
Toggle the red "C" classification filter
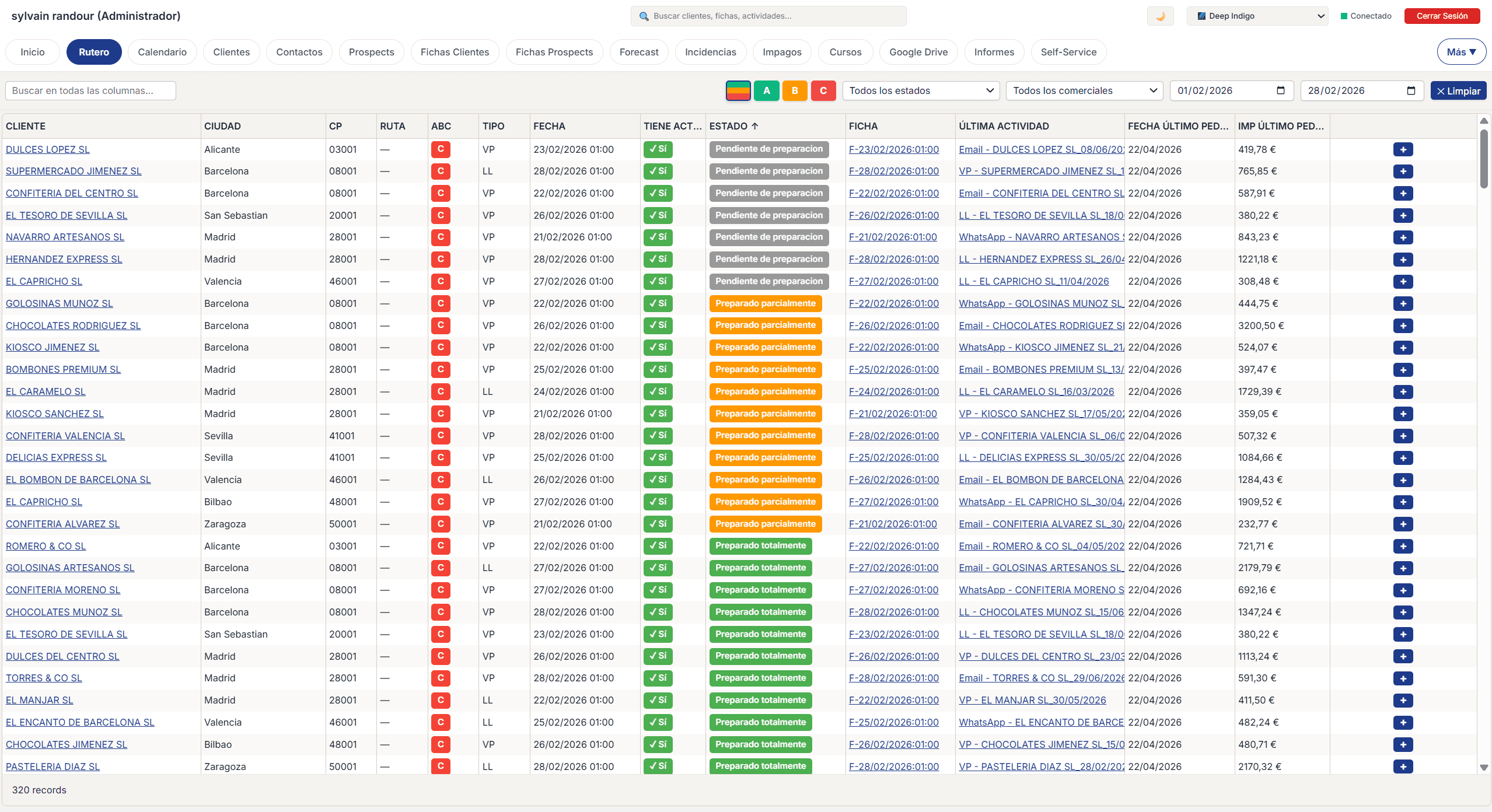tap(823, 90)
